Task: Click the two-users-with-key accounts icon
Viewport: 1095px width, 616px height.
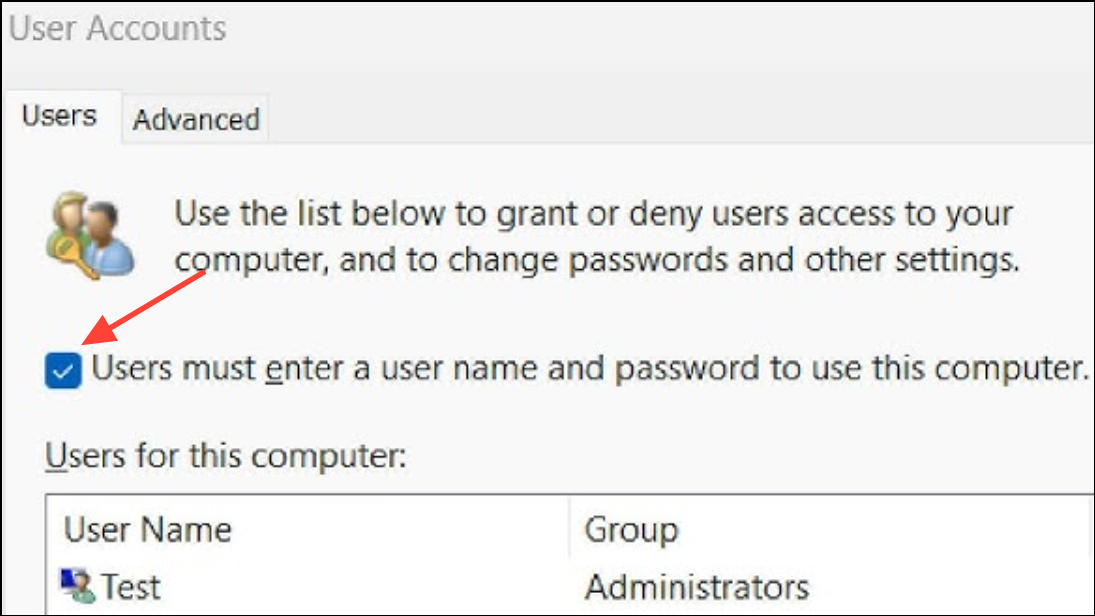Action: coord(90,236)
